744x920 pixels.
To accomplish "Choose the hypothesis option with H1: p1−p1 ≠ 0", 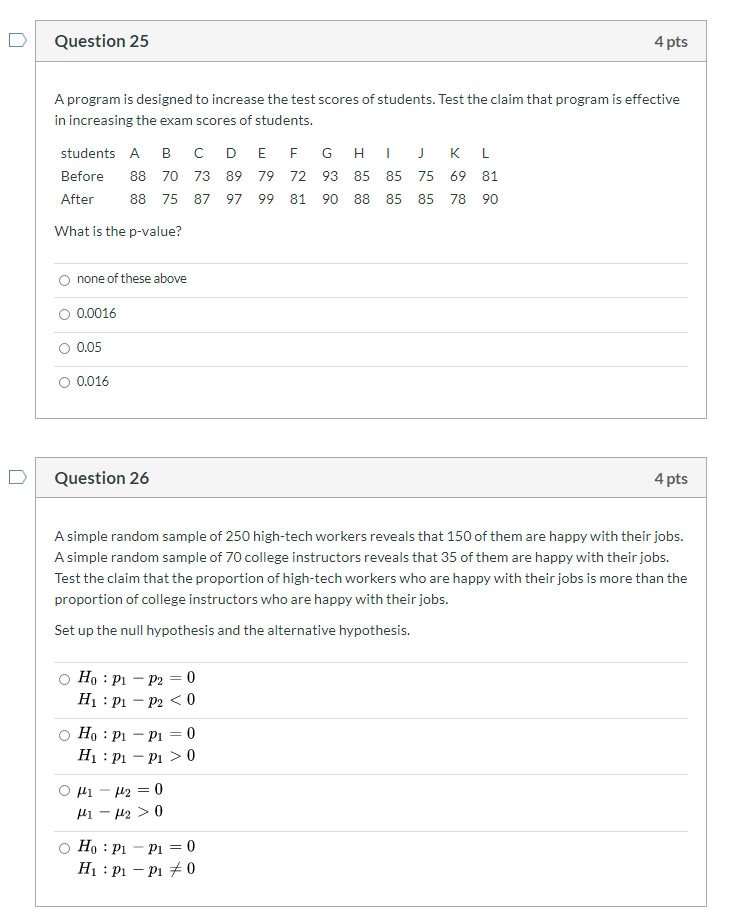I will (x=63, y=847).
